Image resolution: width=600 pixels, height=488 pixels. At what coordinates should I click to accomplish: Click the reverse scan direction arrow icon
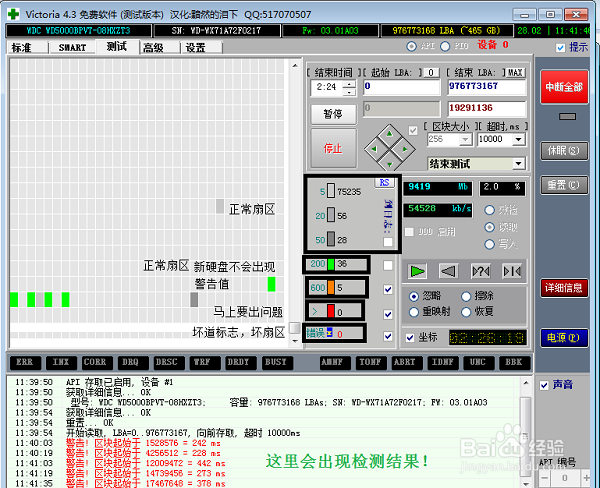pyautogui.click(x=449, y=271)
